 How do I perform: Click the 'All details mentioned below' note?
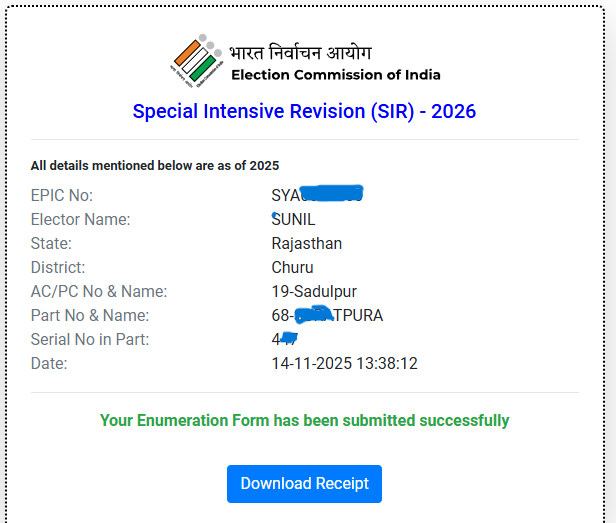155,166
